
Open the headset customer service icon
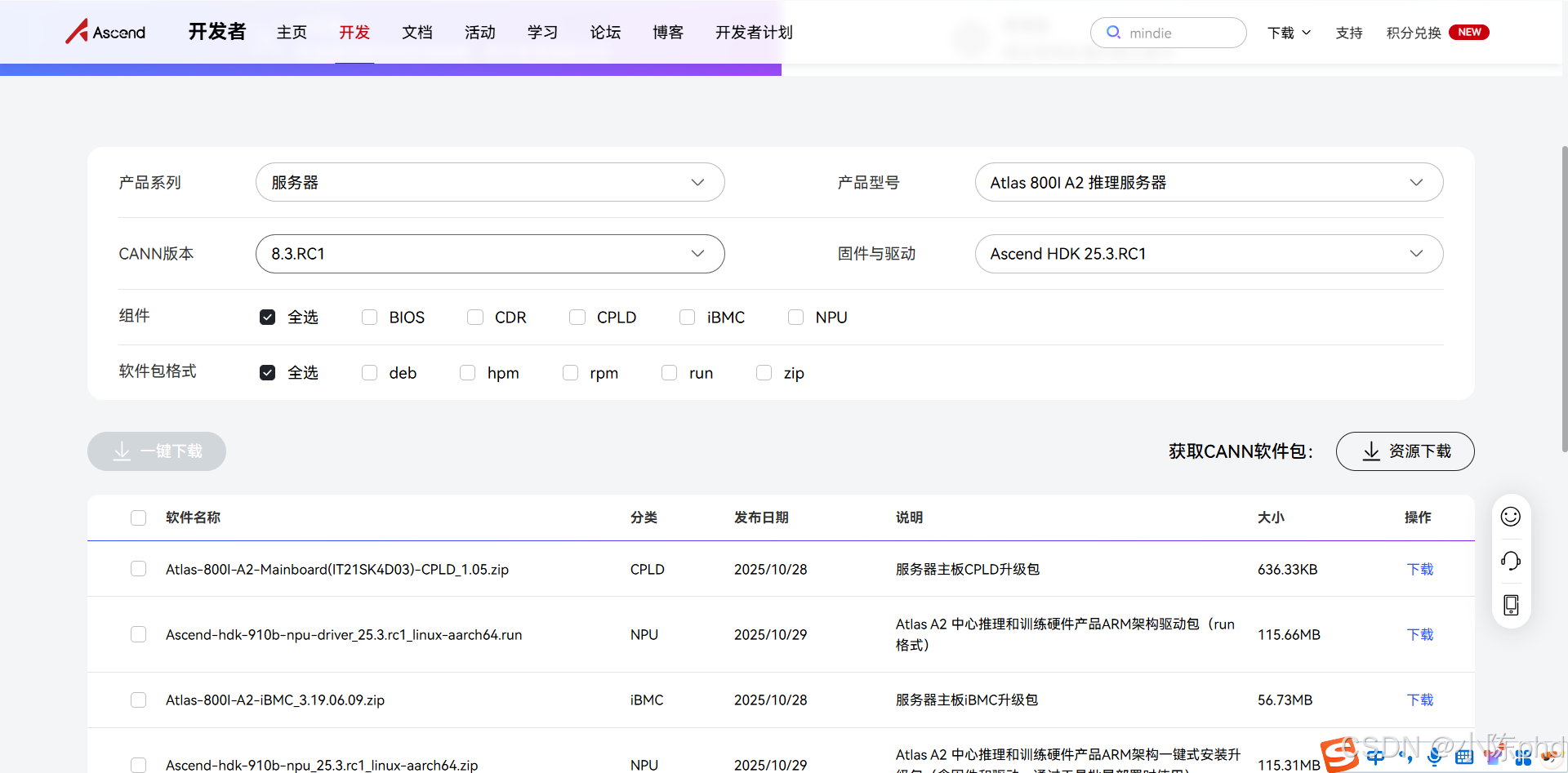point(1511,561)
